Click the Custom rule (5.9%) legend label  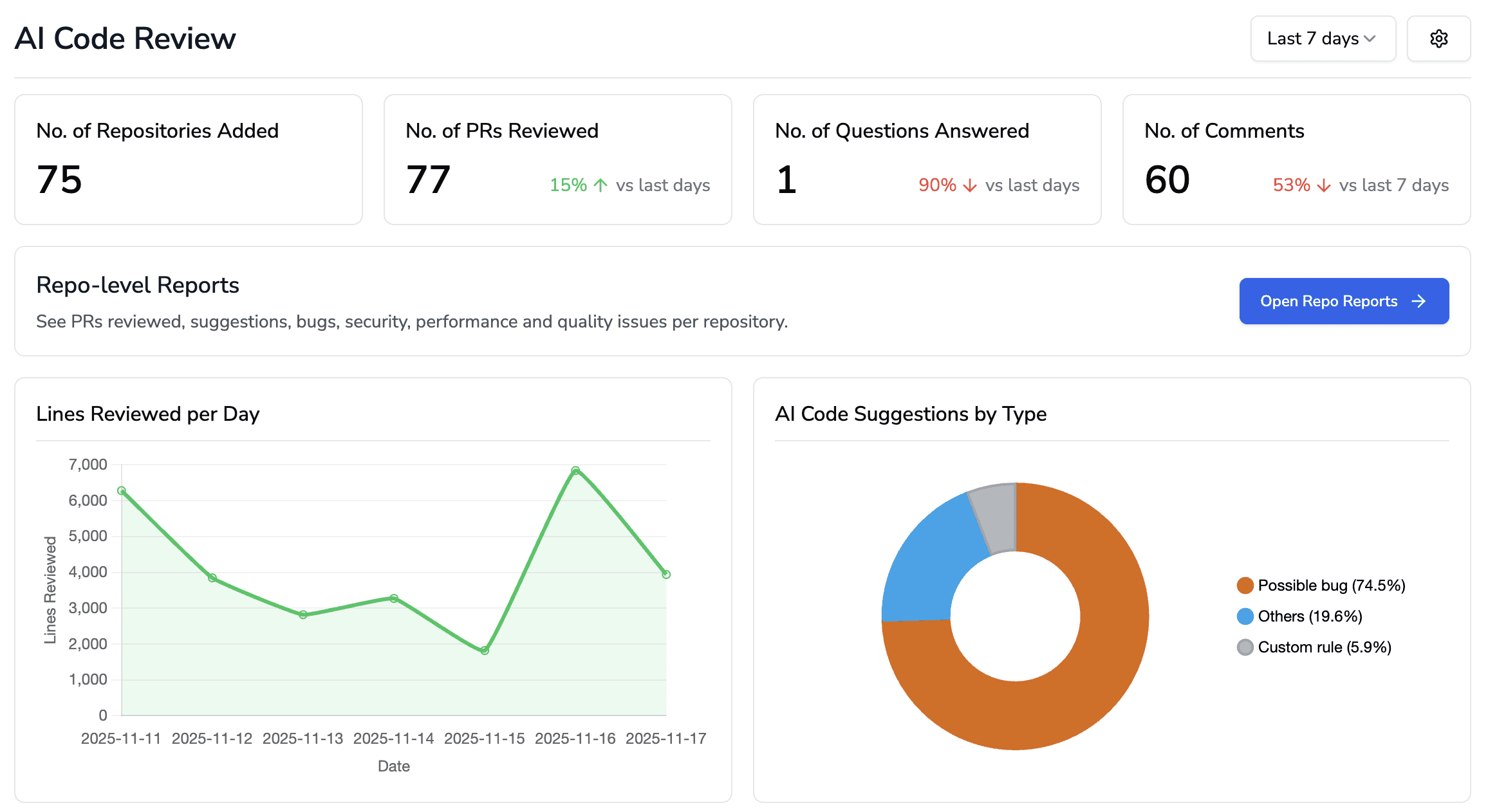[x=1325, y=647]
